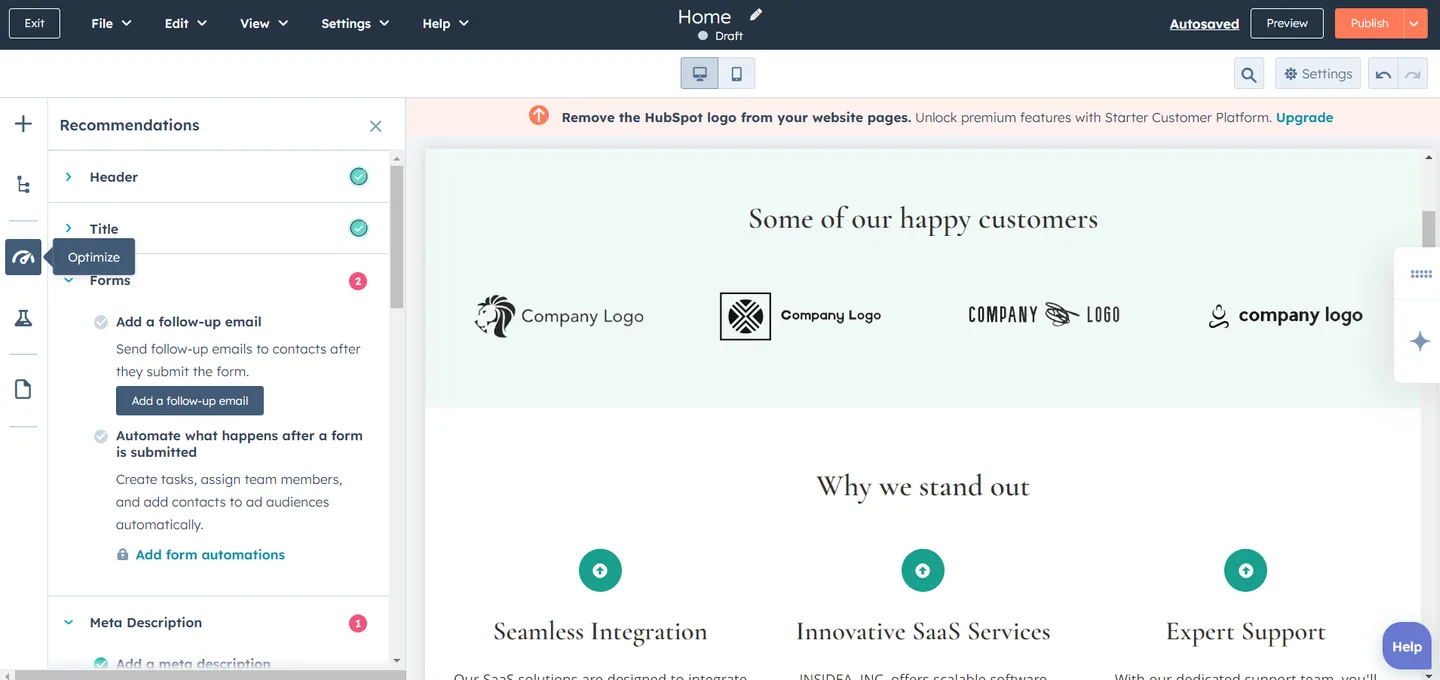Select the Expert Support green circle icon
Viewport: 1440px width, 680px height.
[x=1246, y=570]
